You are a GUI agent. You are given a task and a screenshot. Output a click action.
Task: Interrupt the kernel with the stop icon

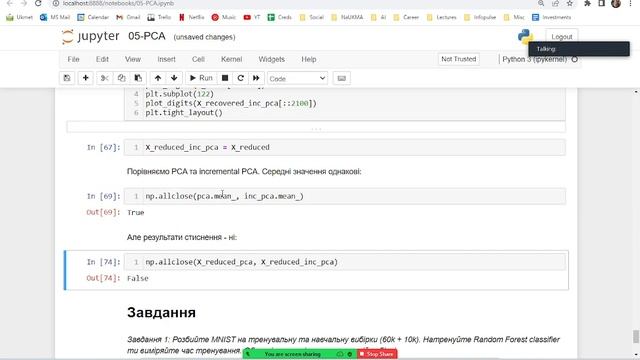[x=225, y=78]
